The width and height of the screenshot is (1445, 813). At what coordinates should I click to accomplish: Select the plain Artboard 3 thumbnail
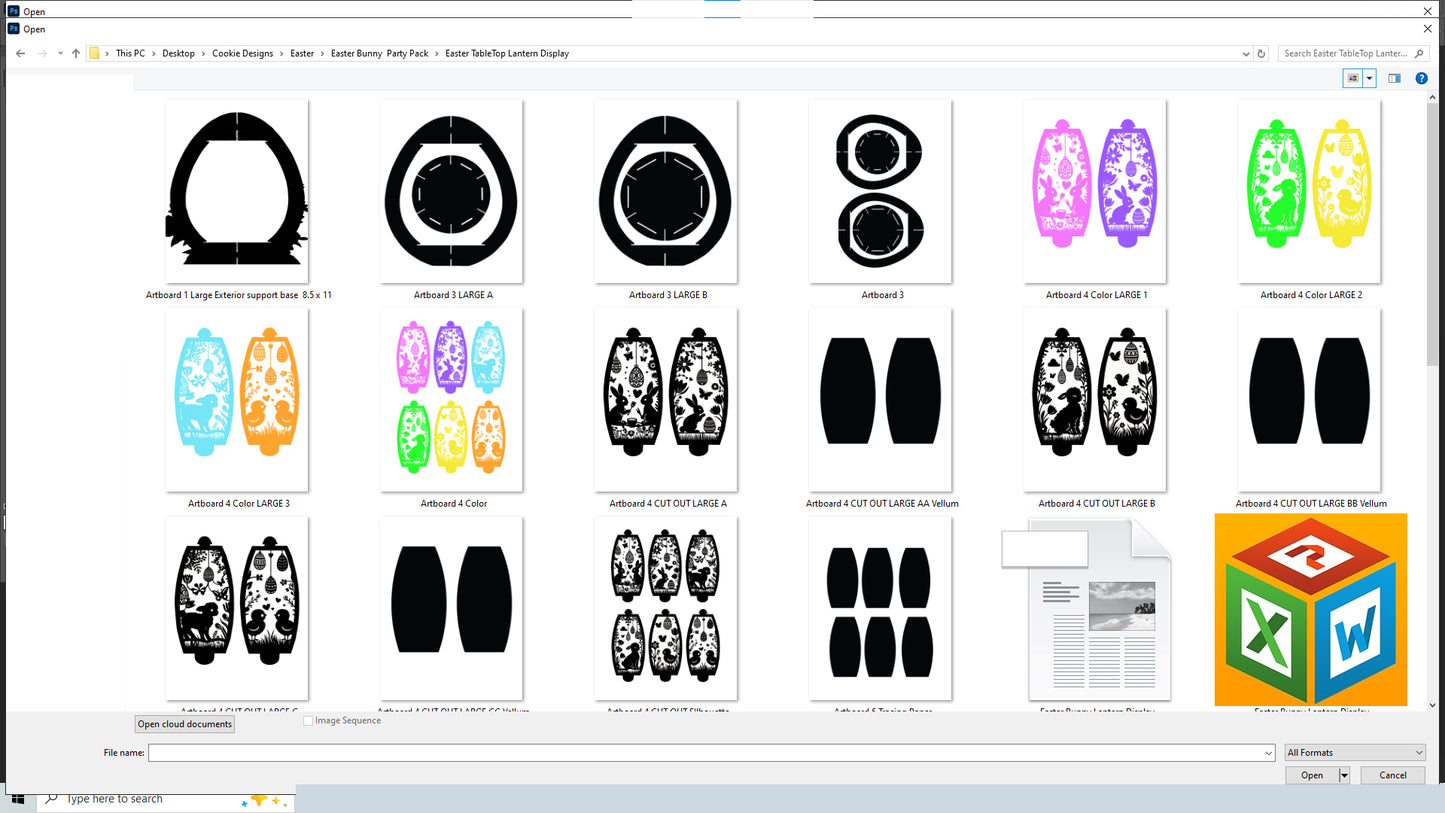[881, 191]
